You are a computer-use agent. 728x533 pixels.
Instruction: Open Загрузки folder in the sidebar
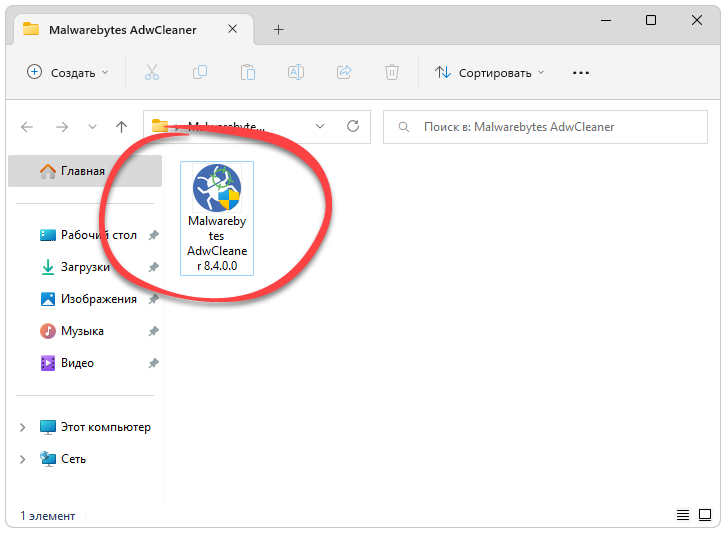point(85,267)
